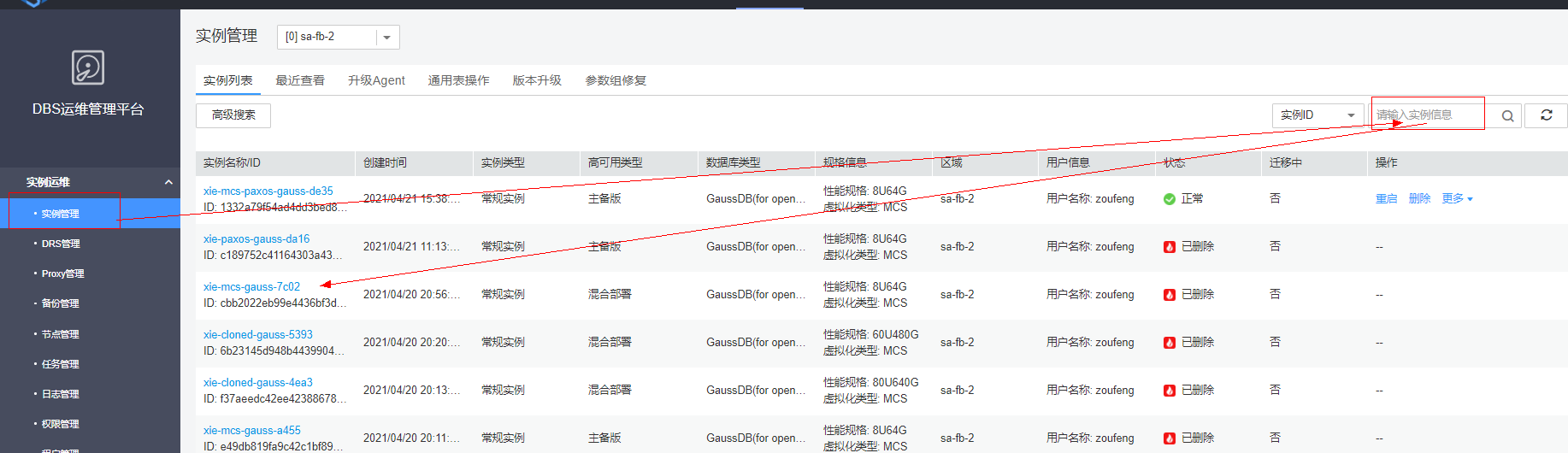Click the 60U480G spec cell
This screenshot has height=453, width=1568.
click(870, 334)
